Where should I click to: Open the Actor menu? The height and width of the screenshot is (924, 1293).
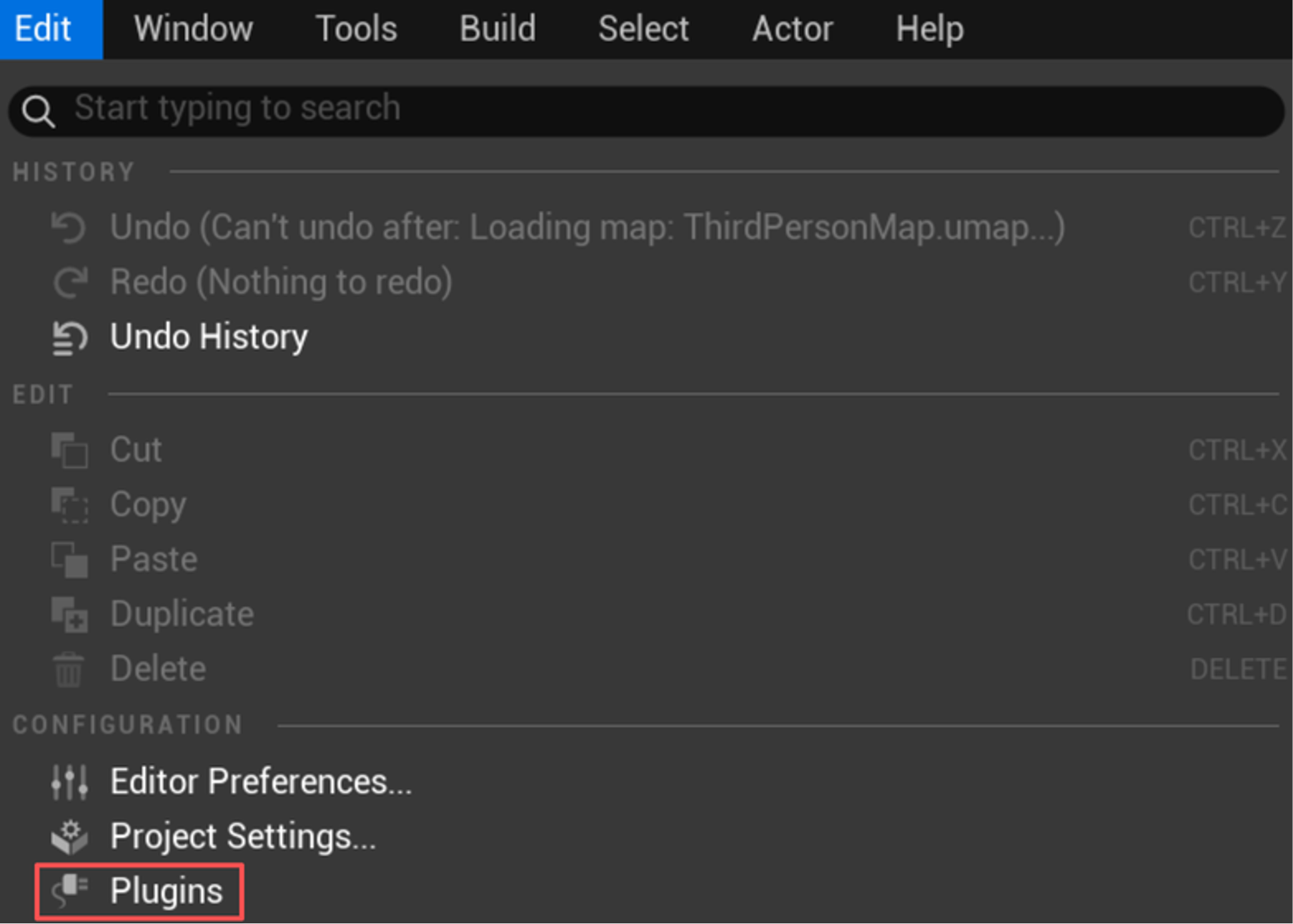(792, 29)
